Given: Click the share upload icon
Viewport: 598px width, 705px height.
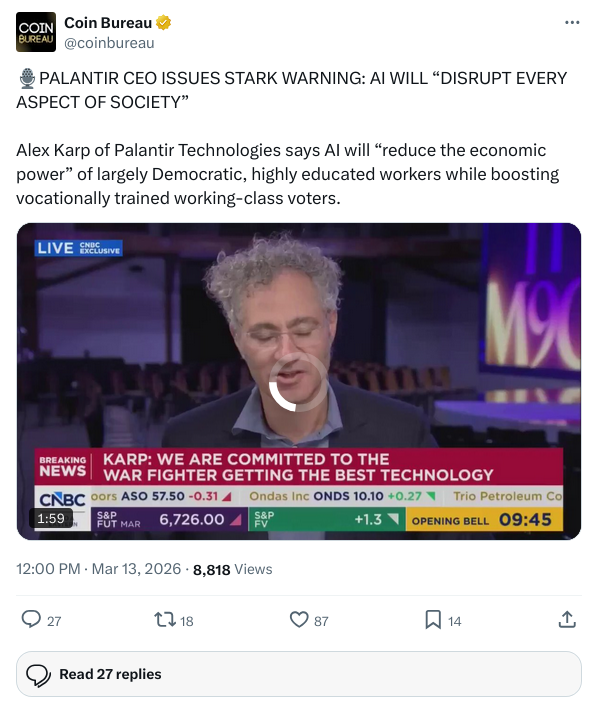Looking at the screenshot, I should (x=567, y=619).
